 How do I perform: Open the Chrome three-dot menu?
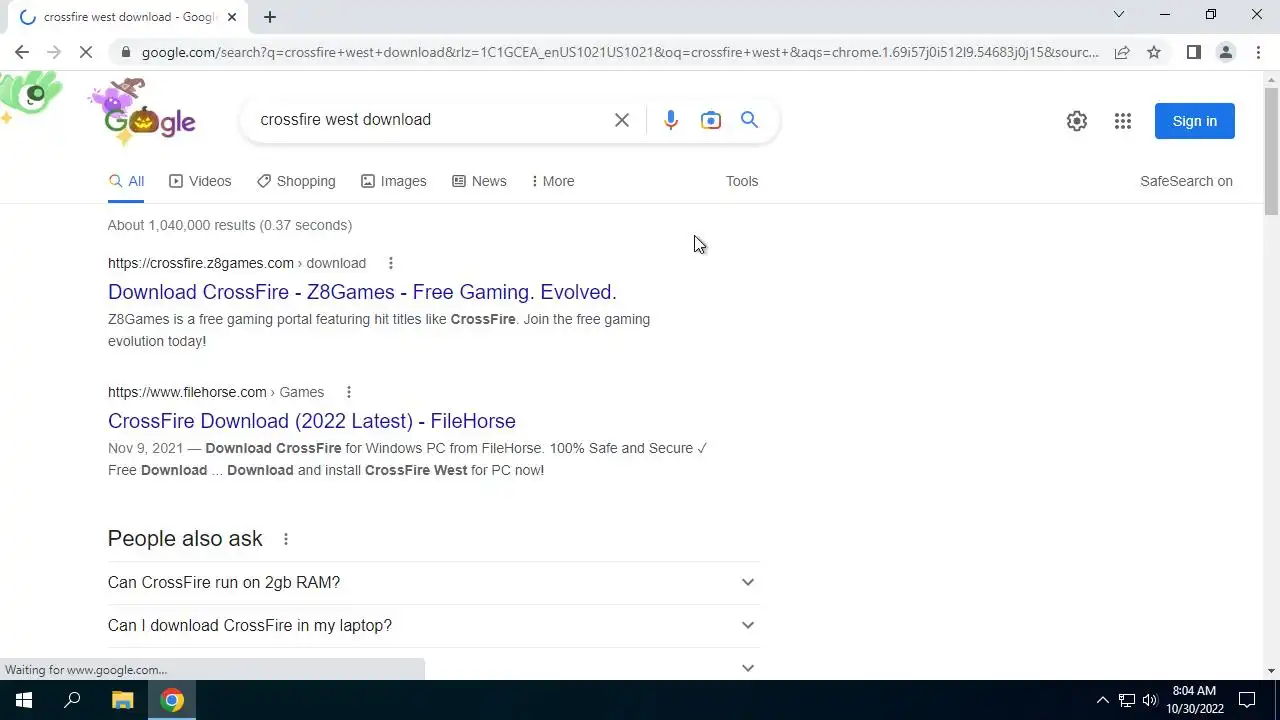coord(1257,52)
